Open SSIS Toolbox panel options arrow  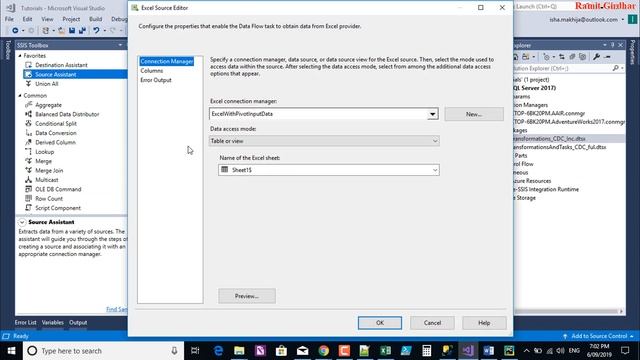[120, 45]
